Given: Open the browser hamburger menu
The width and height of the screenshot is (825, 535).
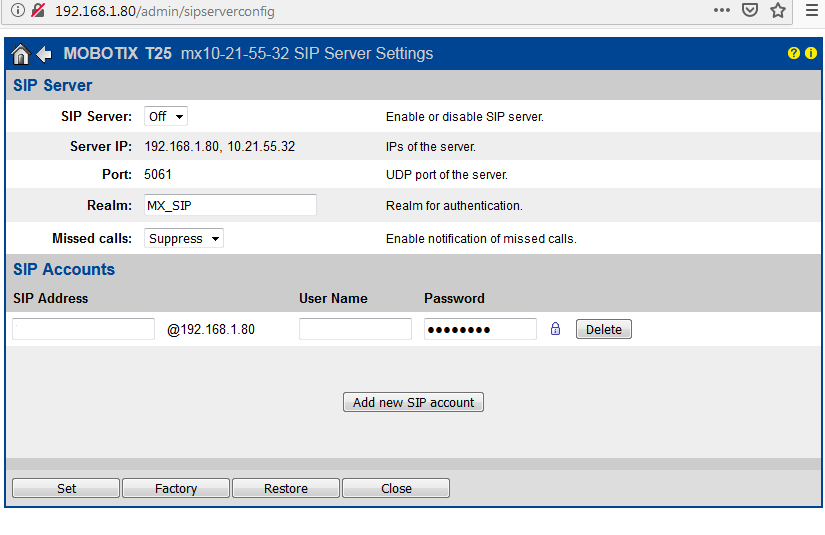Looking at the screenshot, I should 812,11.
